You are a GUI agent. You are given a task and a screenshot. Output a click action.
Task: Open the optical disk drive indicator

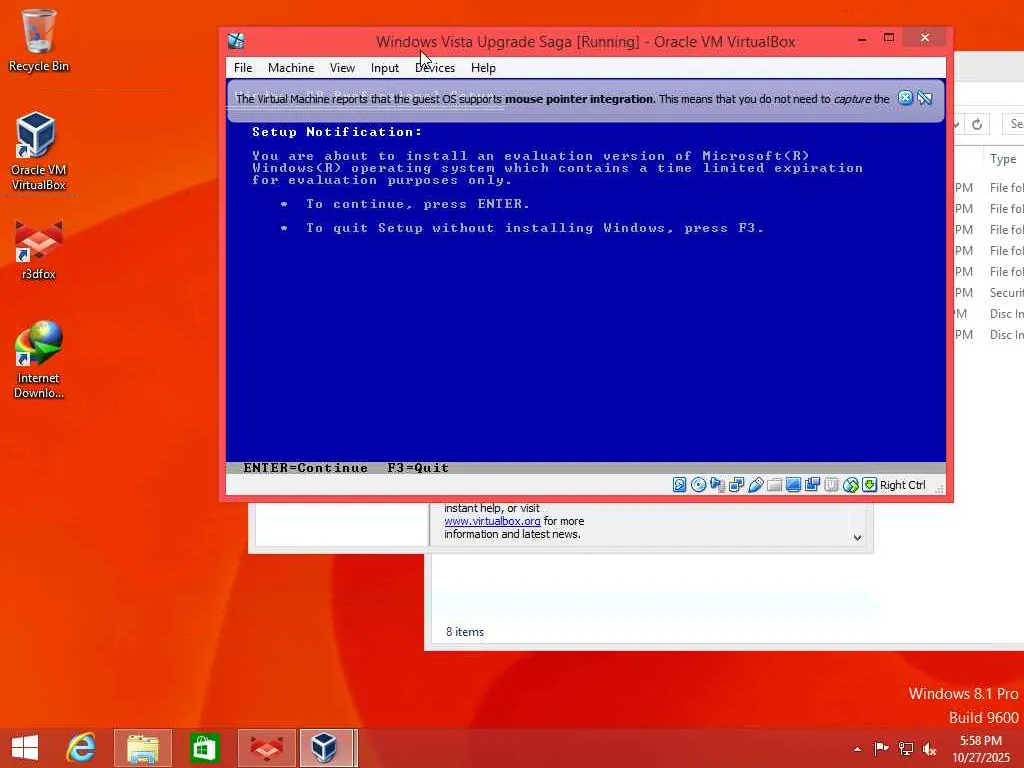pos(698,485)
